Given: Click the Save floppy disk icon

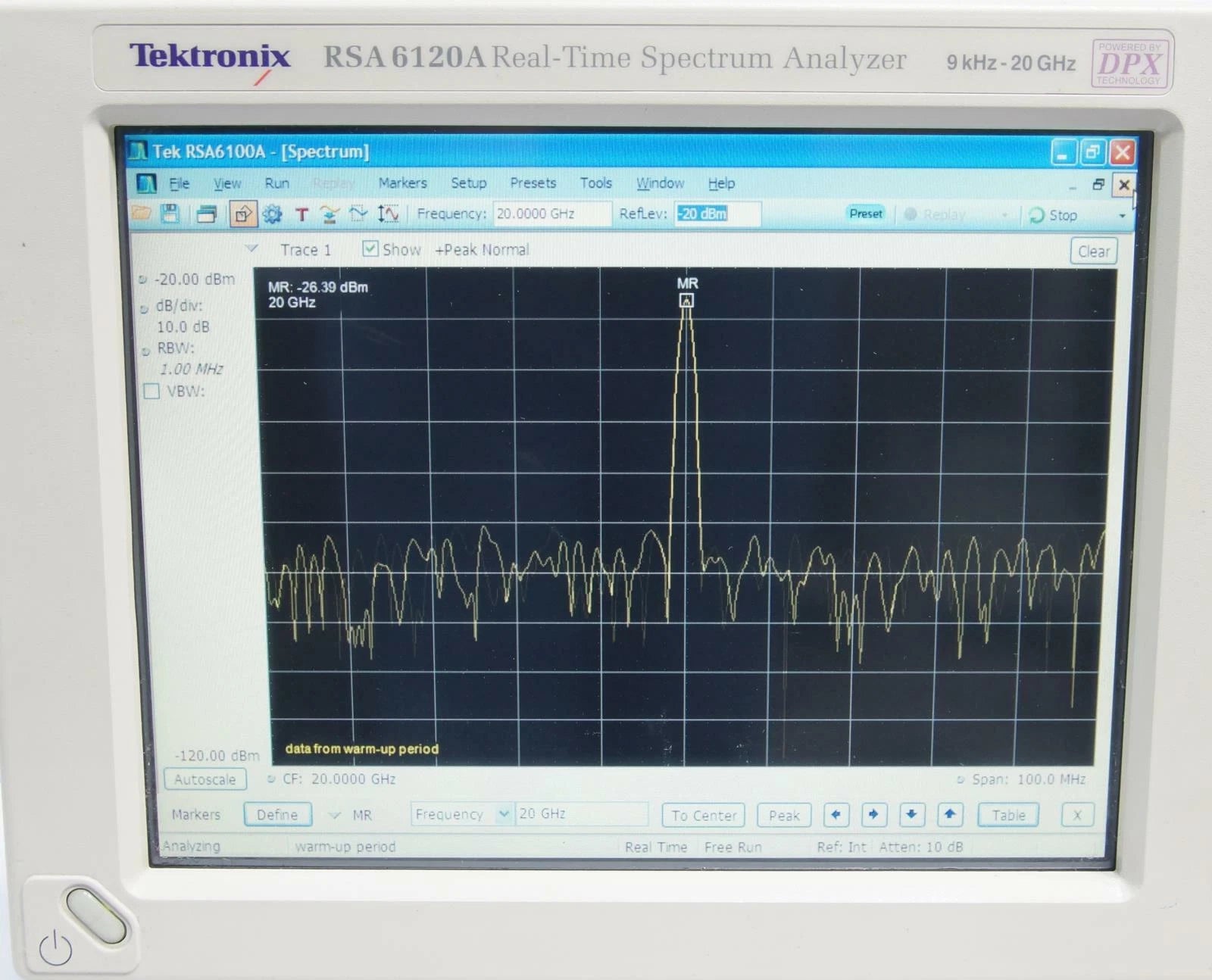Looking at the screenshot, I should point(170,214).
